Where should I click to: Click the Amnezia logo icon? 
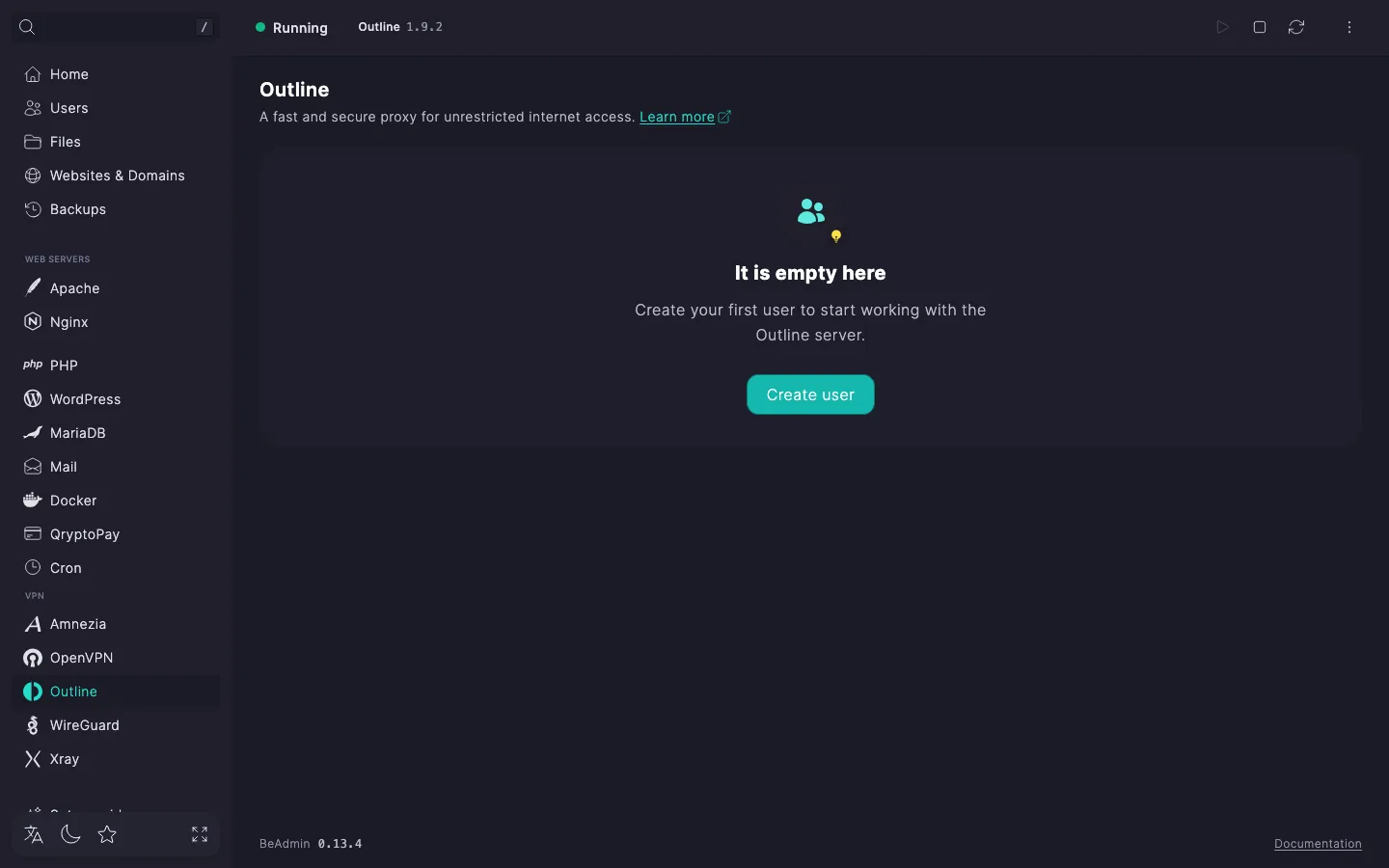[33, 624]
